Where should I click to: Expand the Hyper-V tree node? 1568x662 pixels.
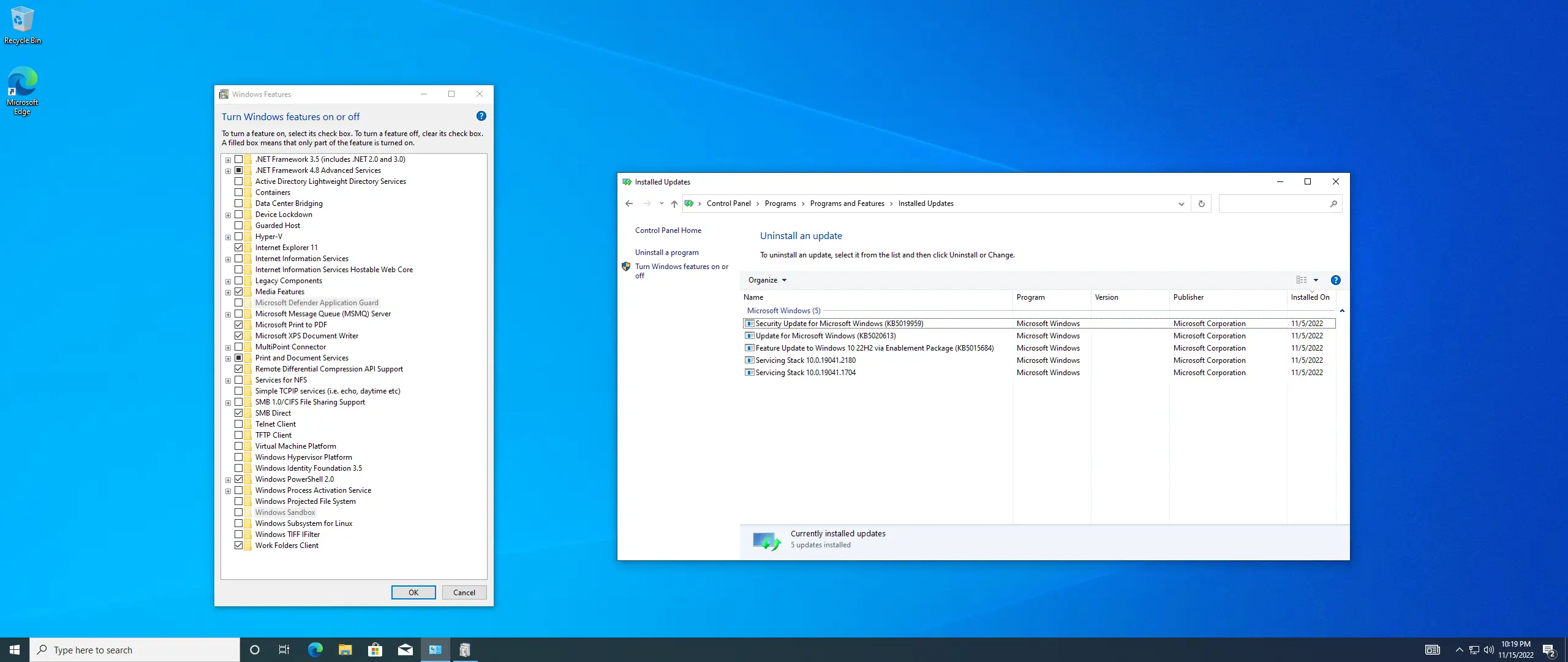pos(228,237)
